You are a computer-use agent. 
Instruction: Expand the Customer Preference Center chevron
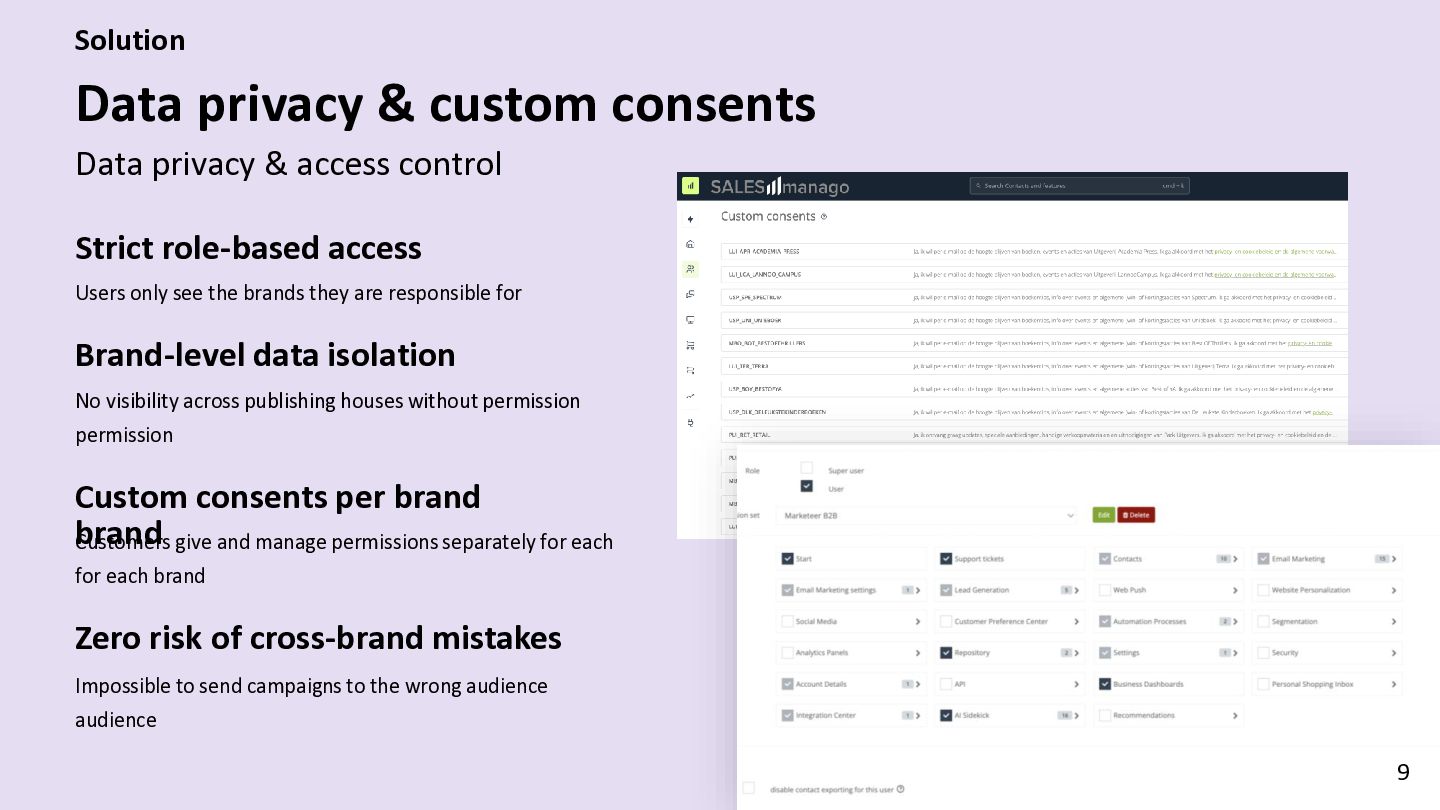[1077, 621]
